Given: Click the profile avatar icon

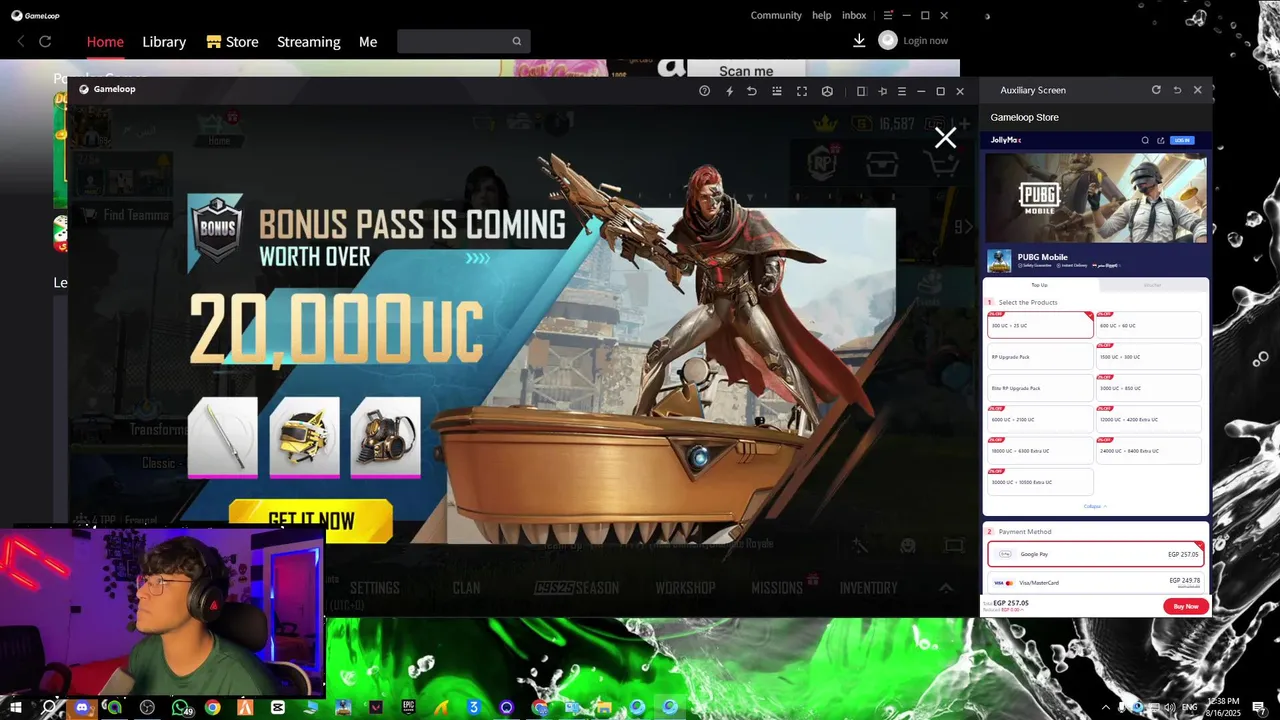Looking at the screenshot, I should 888,41.
